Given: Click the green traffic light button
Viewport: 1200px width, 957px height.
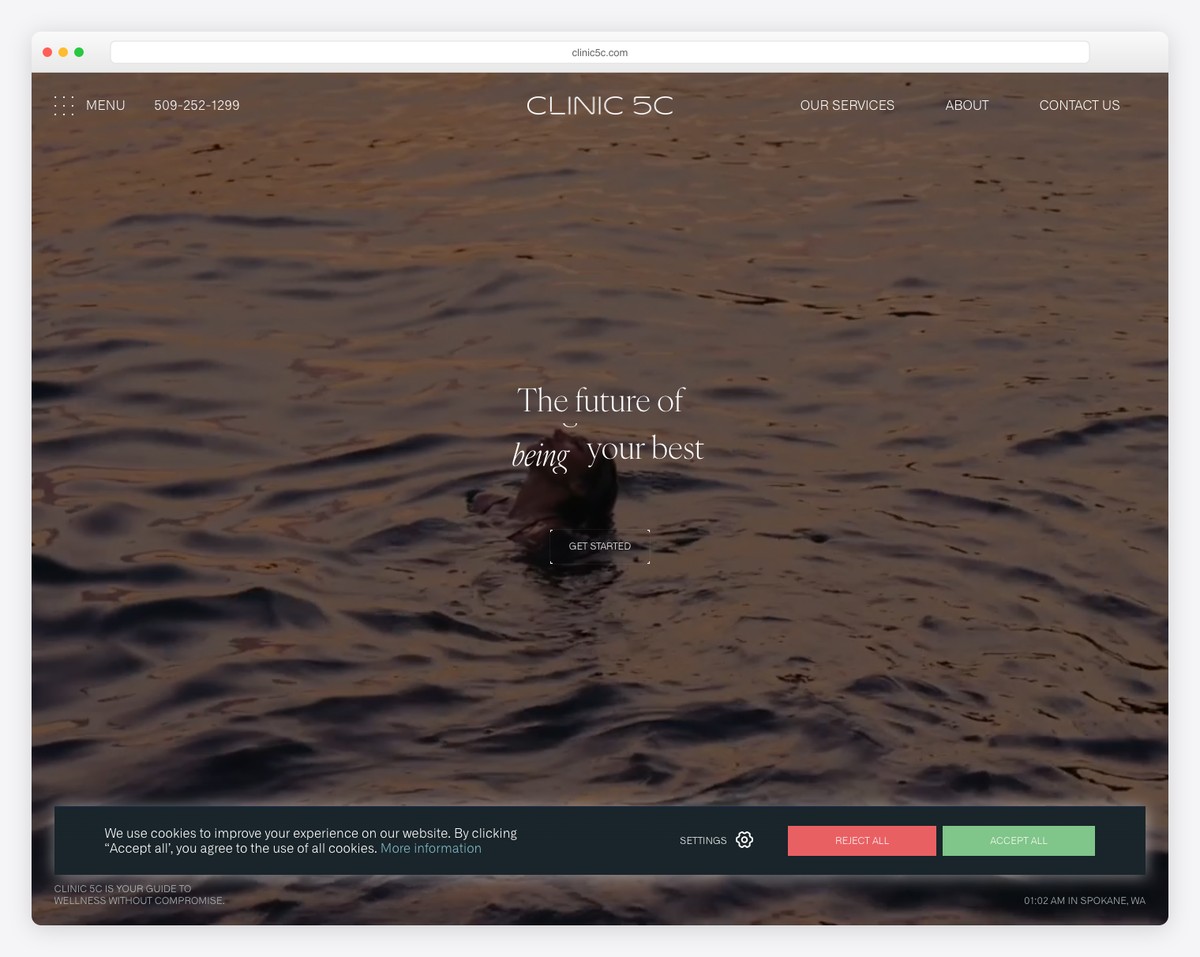Looking at the screenshot, I should click(x=79, y=51).
